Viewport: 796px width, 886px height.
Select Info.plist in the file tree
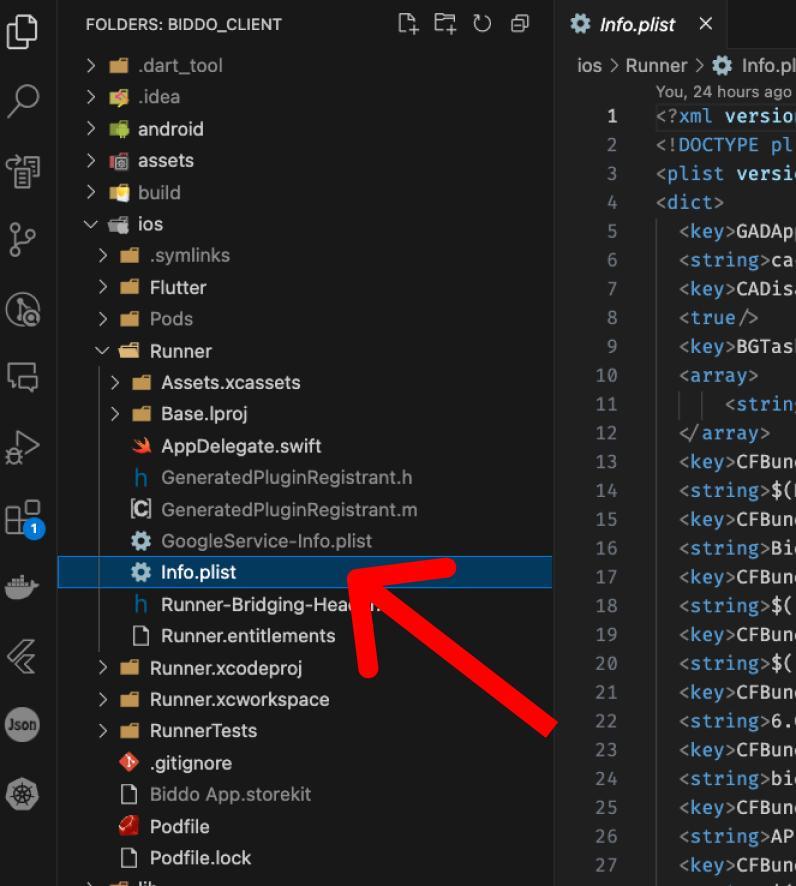(305, 572)
